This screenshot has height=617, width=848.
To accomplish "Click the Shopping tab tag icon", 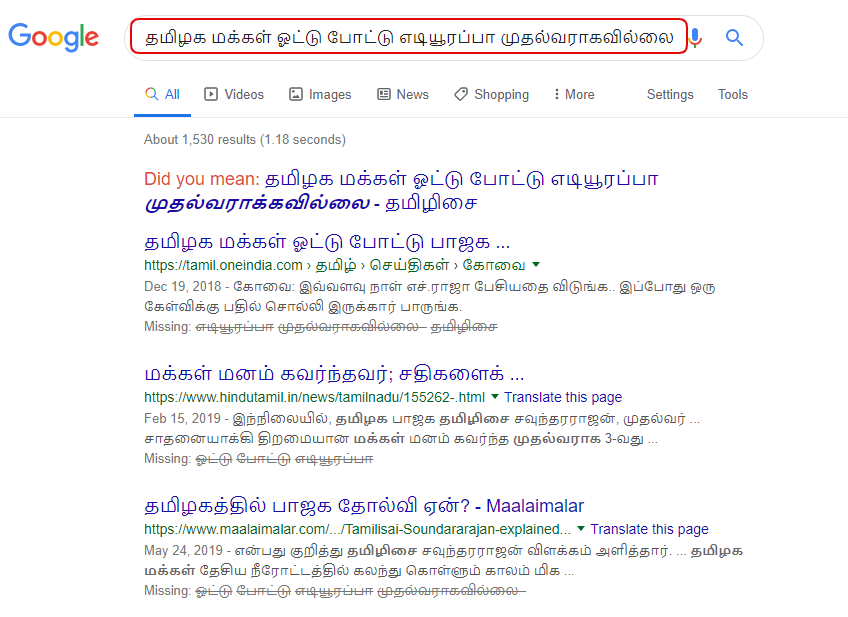I will click(x=461, y=94).
